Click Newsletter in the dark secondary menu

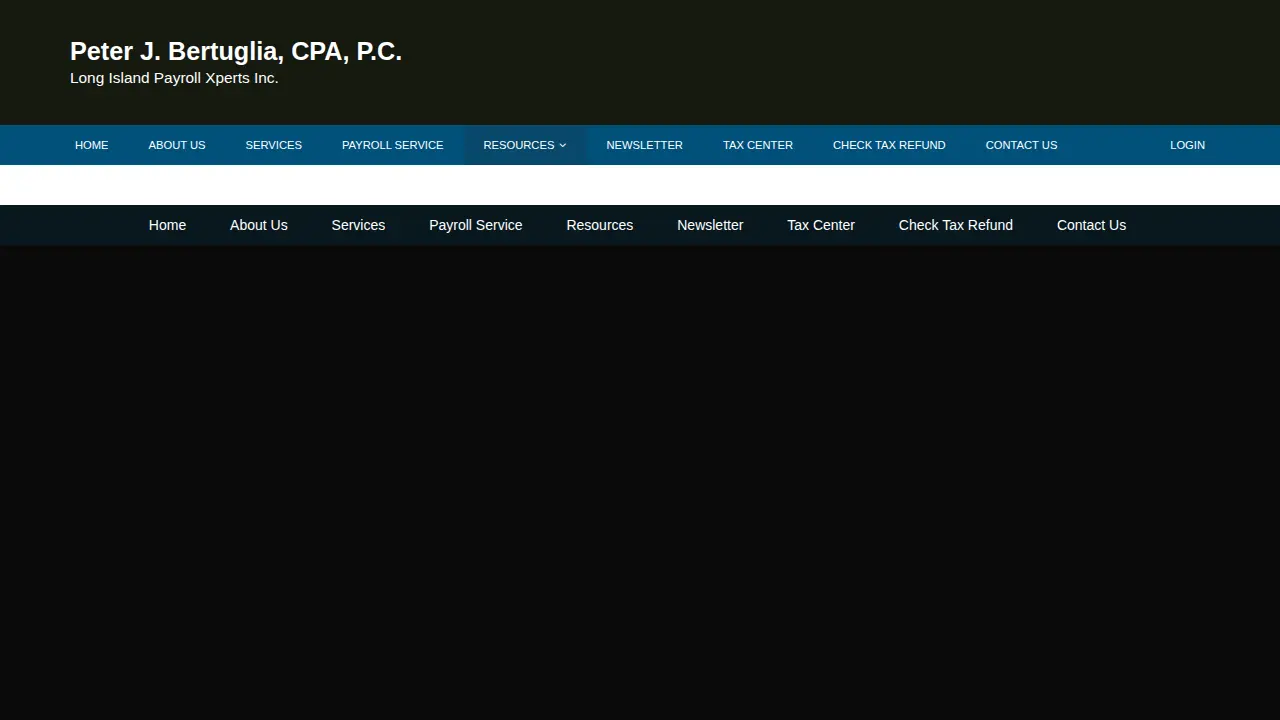(x=710, y=225)
